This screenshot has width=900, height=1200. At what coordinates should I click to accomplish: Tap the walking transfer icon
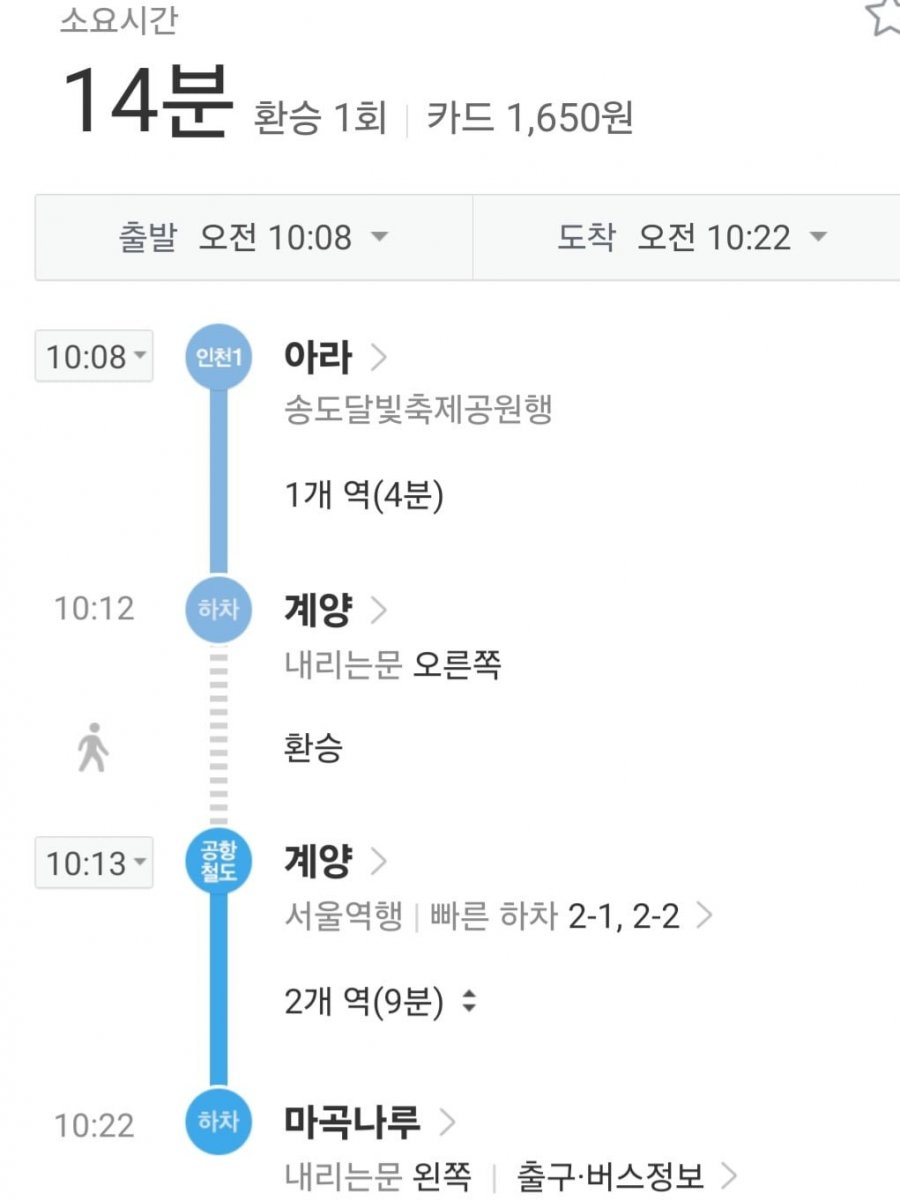click(93, 748)
